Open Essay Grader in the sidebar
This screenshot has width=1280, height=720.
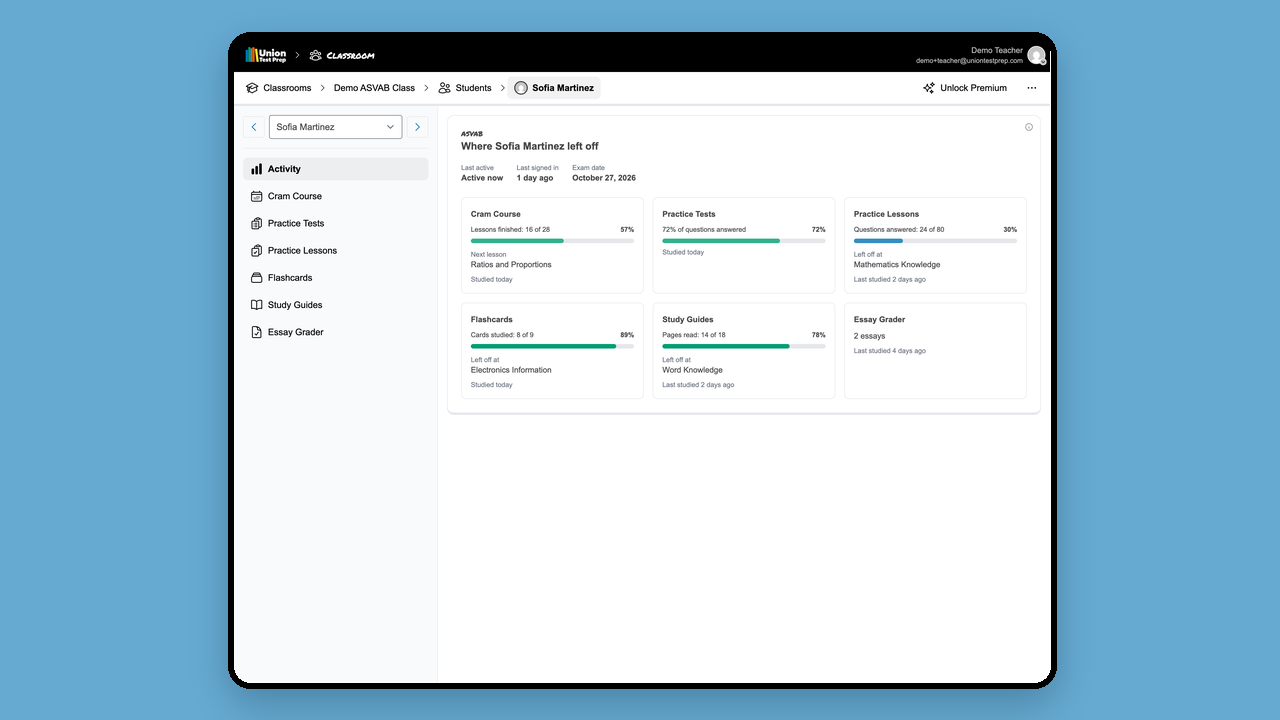(x=335, y=332)
